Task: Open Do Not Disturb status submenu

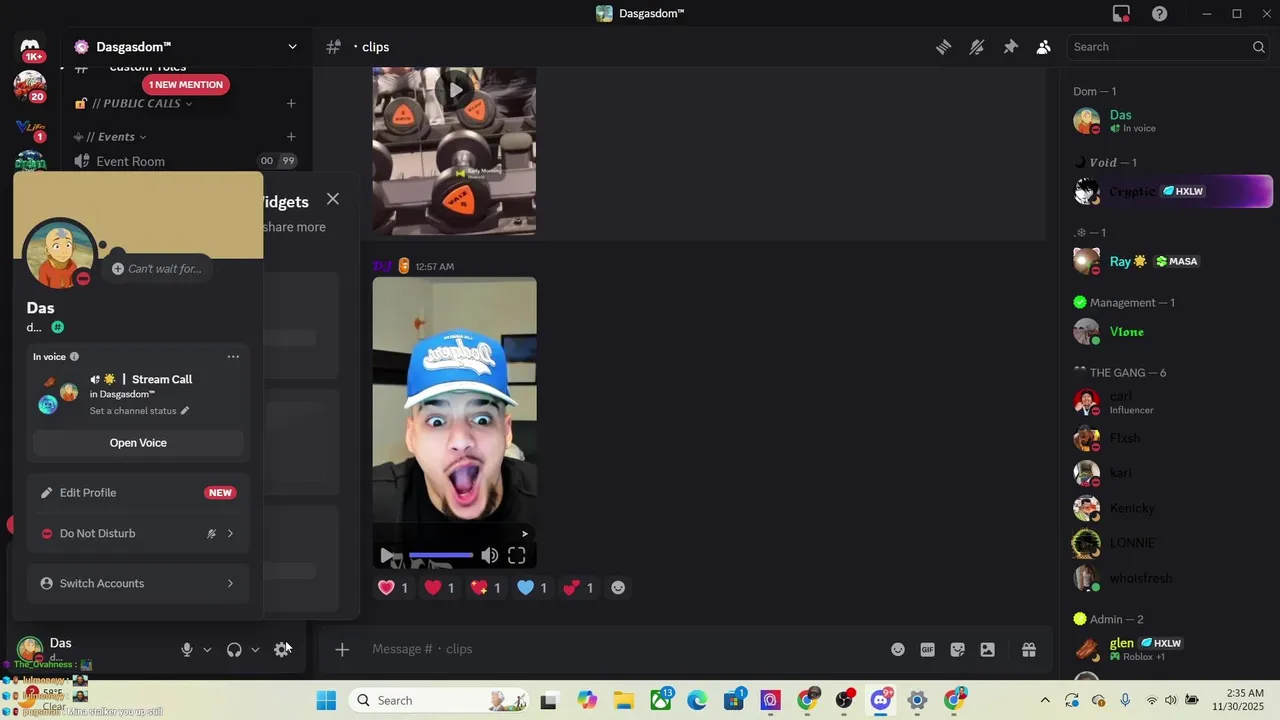Action: tap(138, 534)
